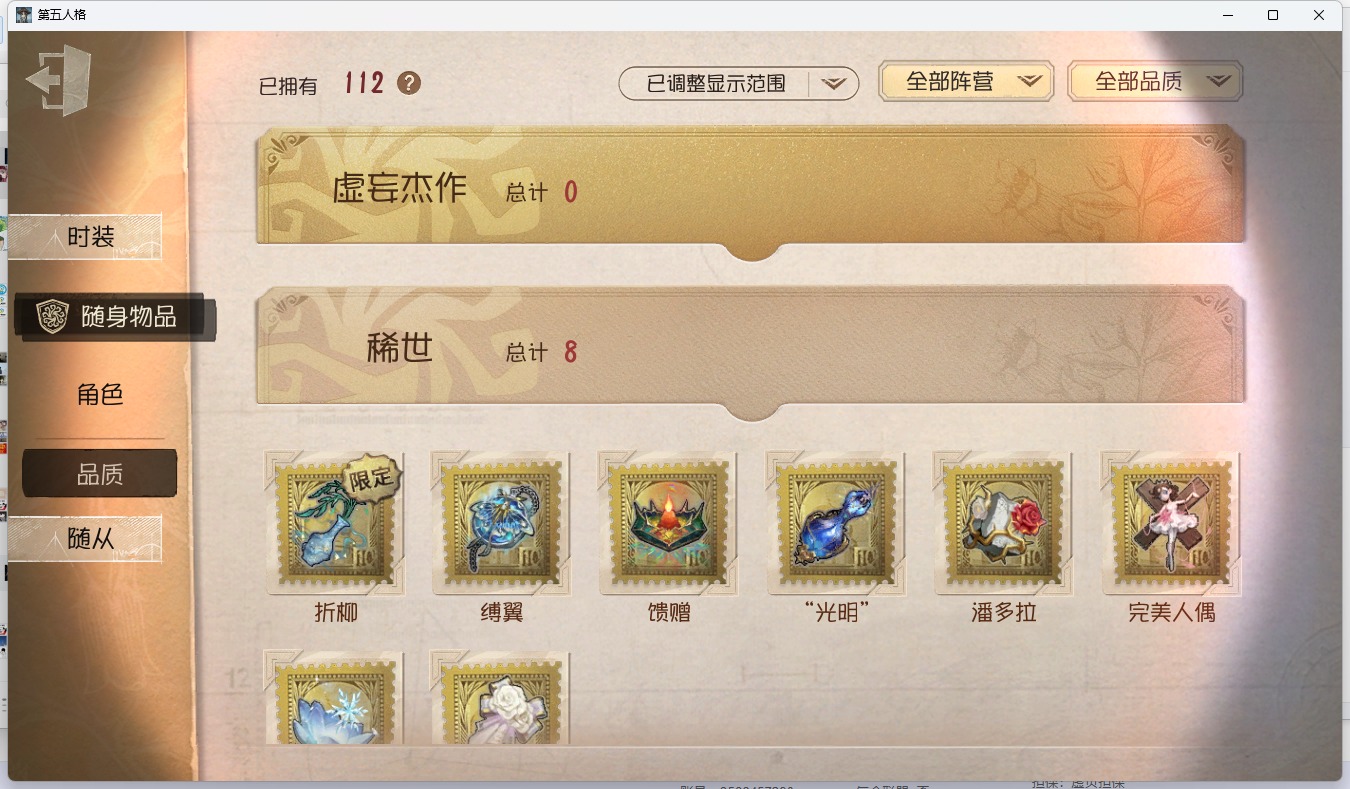The image size is (1350, 789).
Task: Click the exit door icon at top-left
Action: (x=59, y=80)
